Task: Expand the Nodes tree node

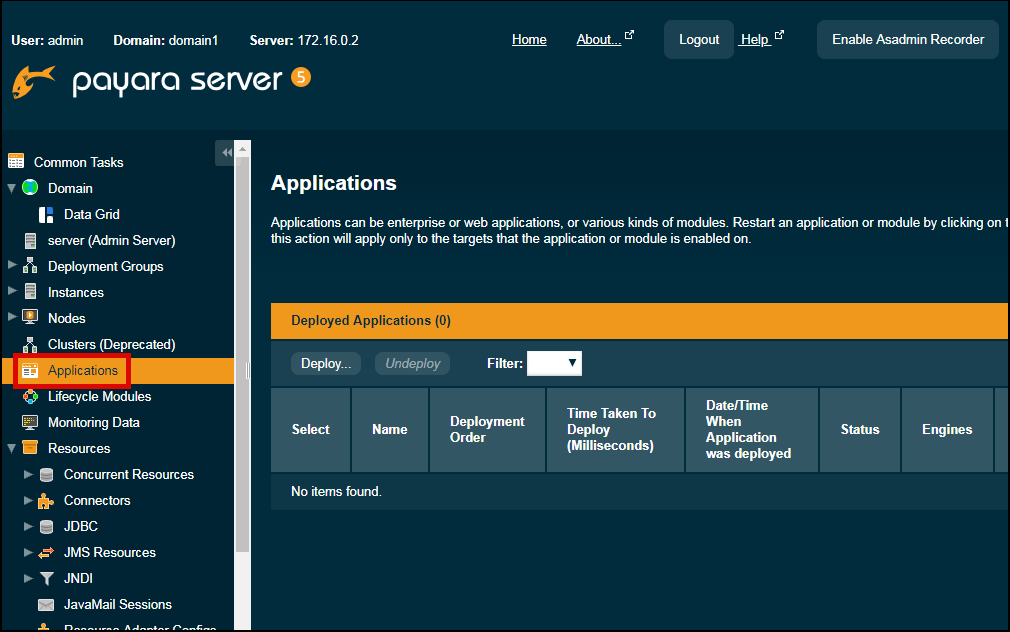Action: point(12,318)
